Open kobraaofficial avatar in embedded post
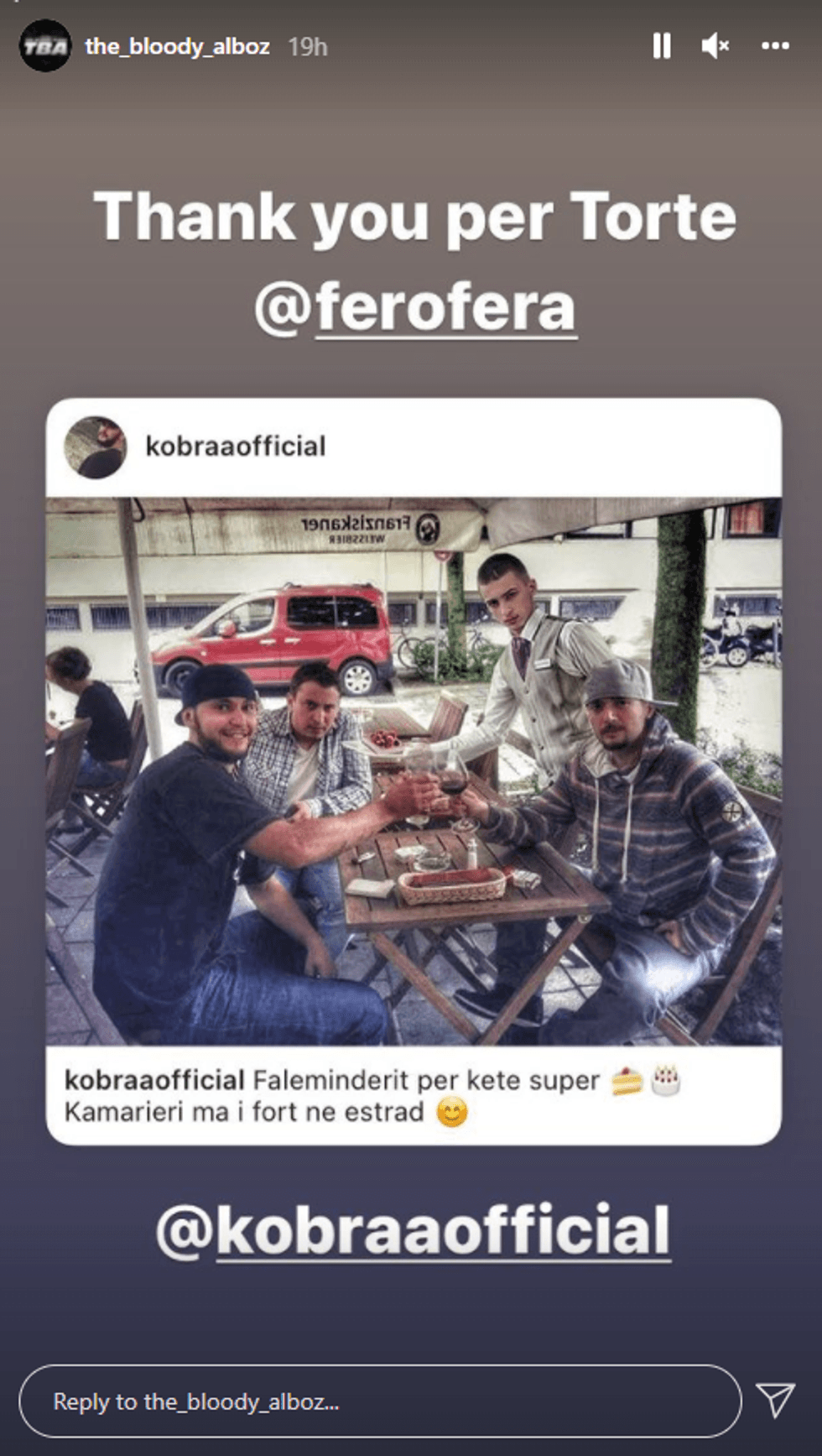The width and height of the screenshot is (822, 1456). coord(96,447)
